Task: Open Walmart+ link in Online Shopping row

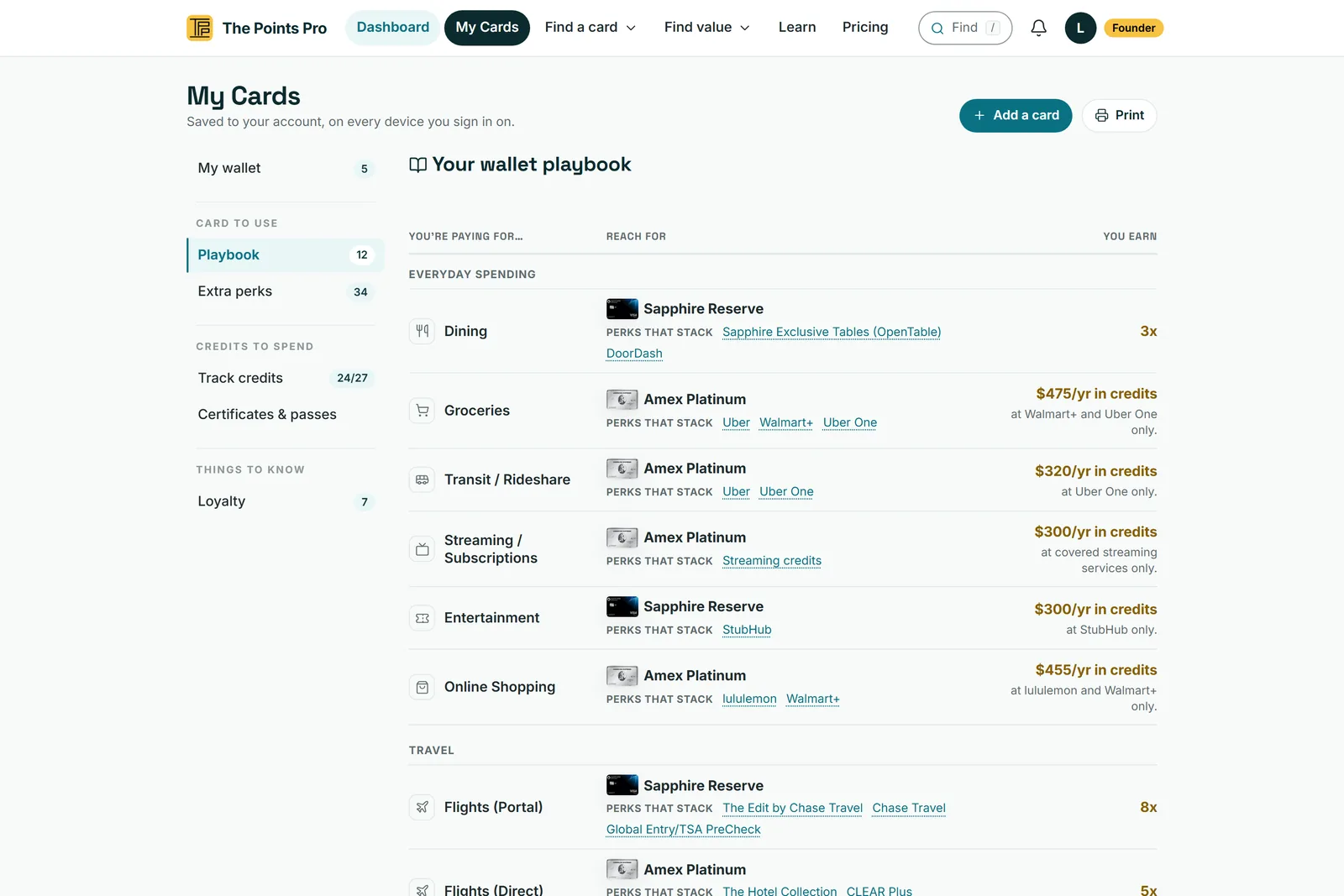Action: 813,699
